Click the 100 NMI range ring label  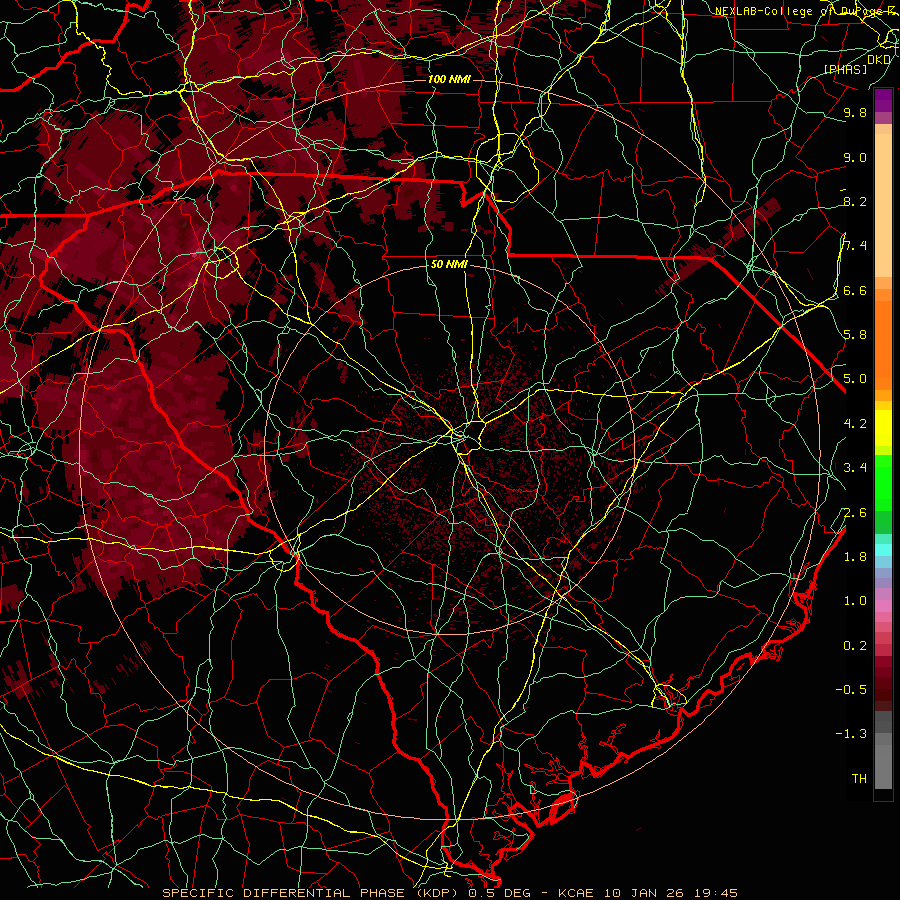pyautogui.click(x=449, y=79)
